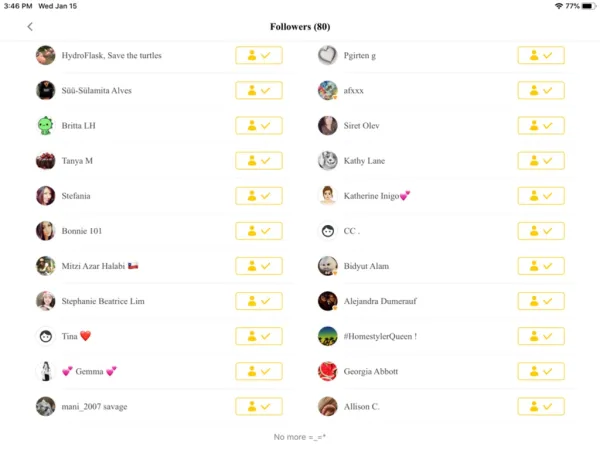This screenshot has width=600, height=450.
Task: Tap Süû-Sülamita Alves dark avatar
Action: pos(46,91)
